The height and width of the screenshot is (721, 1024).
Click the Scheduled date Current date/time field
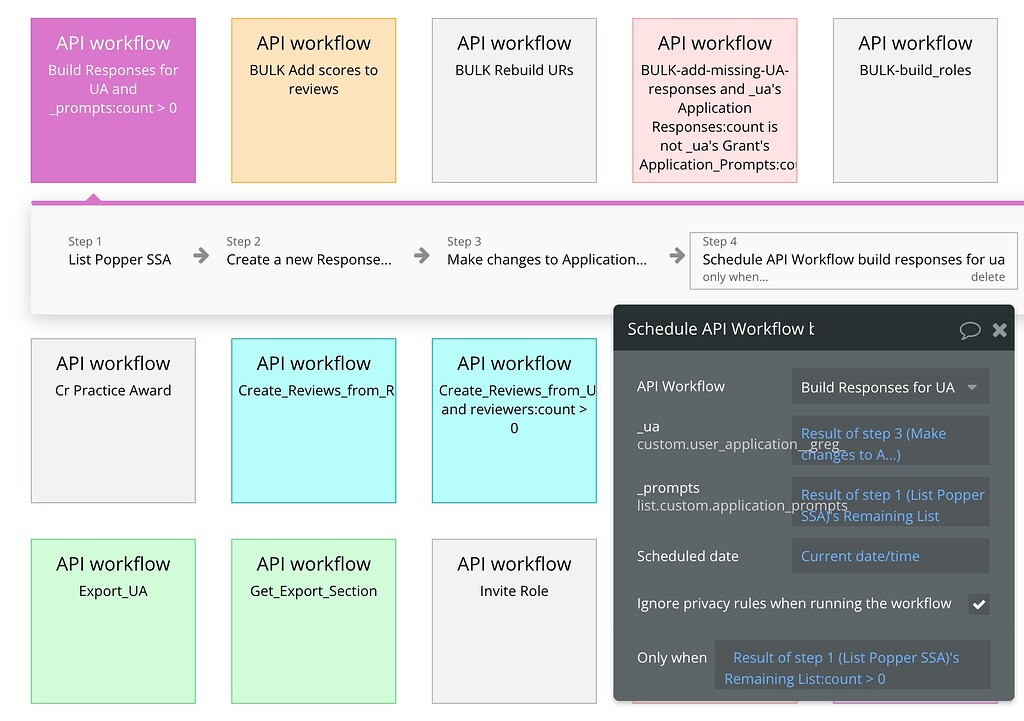coord(889,556)
